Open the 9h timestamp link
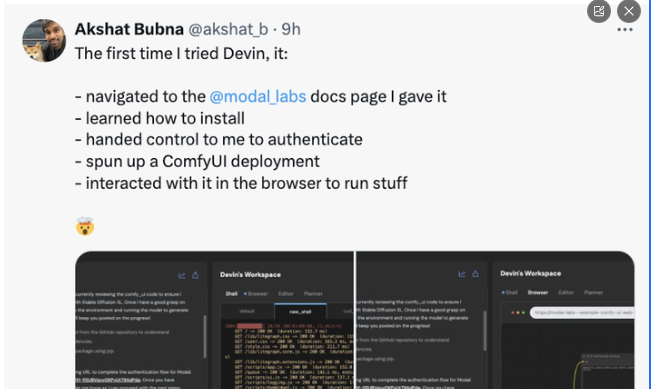The width and height of the screenshot is (658, 389). 291,29
